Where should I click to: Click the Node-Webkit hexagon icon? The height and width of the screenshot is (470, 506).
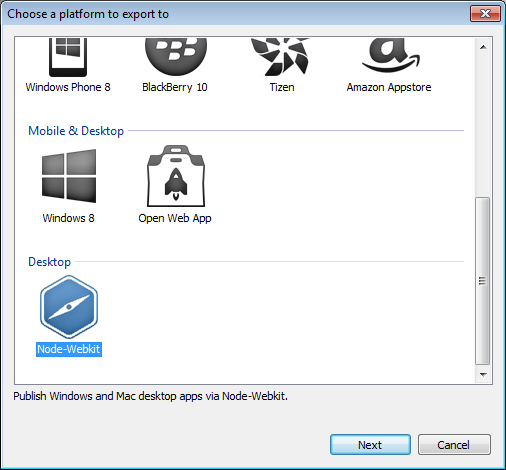69,307
